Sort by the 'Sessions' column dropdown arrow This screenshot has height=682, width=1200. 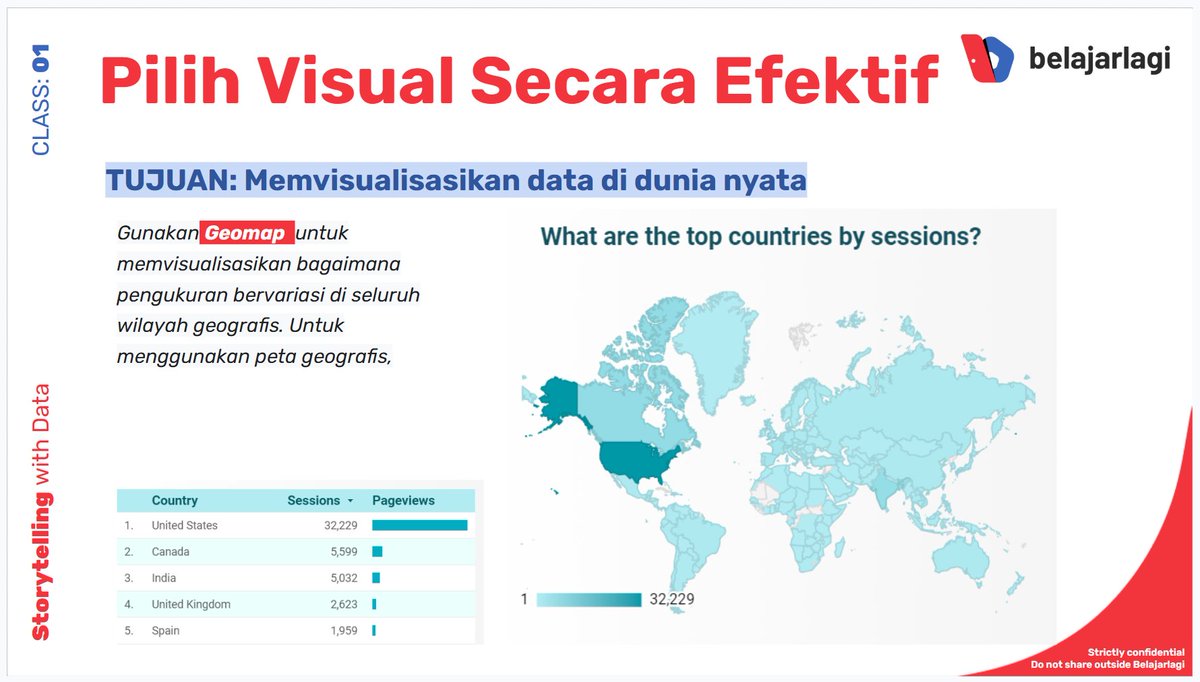(350, 501)
